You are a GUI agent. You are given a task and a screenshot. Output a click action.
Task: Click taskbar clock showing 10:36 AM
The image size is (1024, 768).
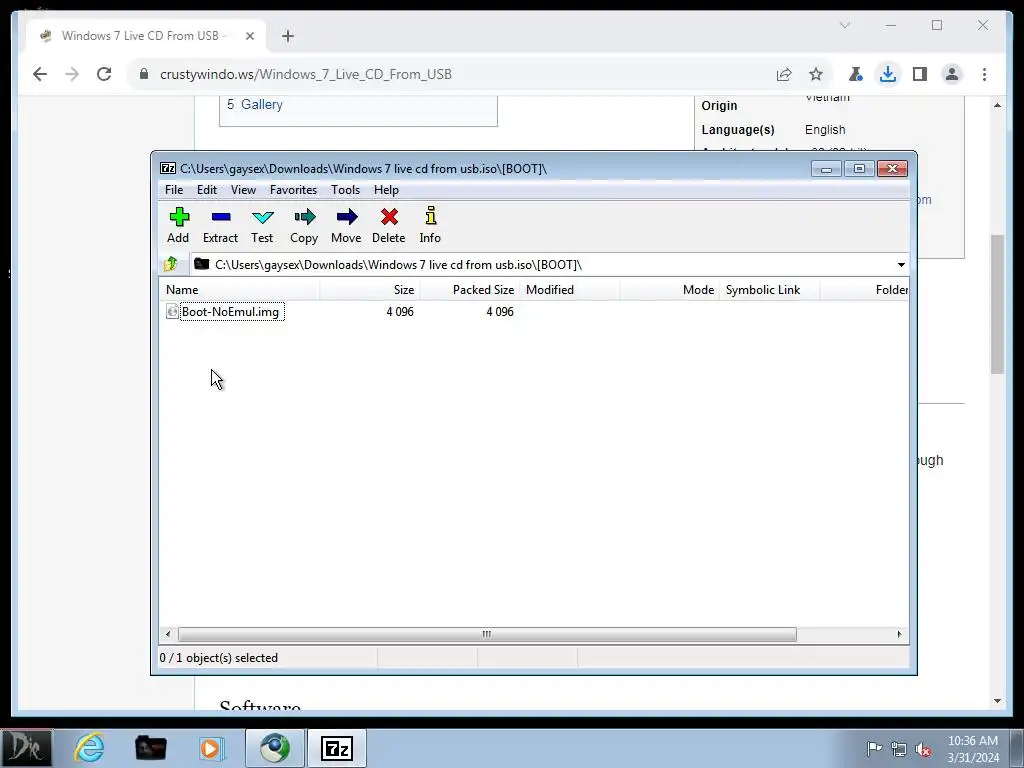click(x=973, y=749)
